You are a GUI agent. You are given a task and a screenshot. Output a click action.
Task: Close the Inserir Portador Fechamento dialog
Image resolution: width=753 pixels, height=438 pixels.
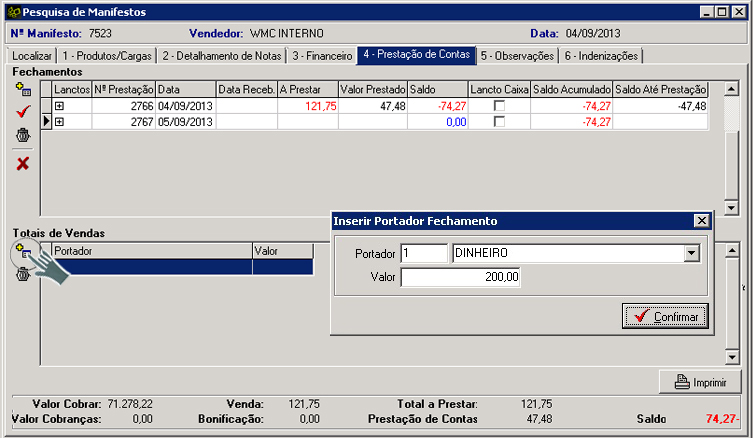(701, 221)
